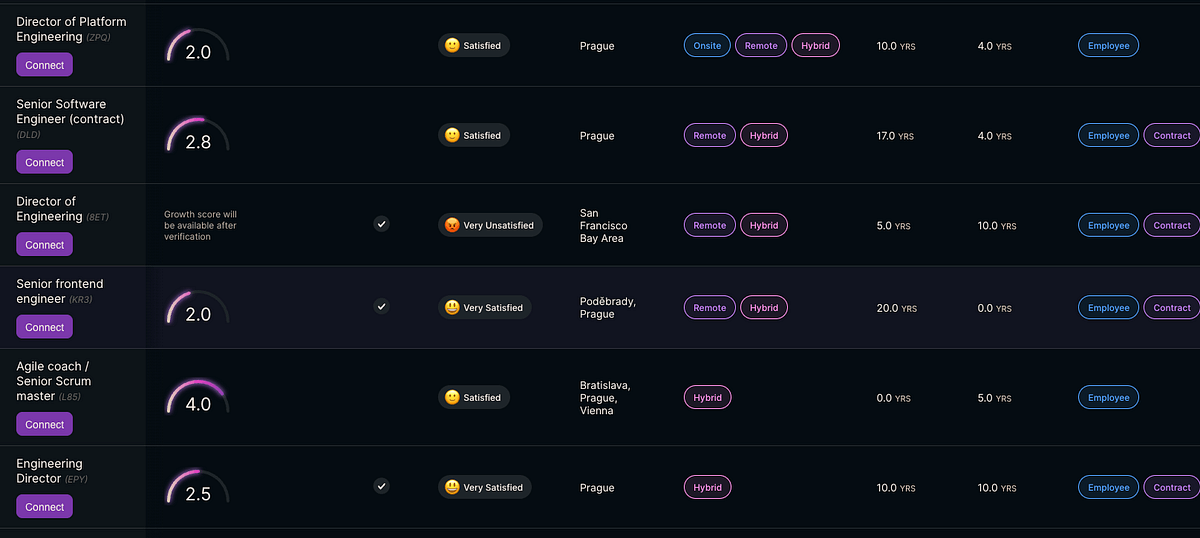This screenshot has width=1200, height=538.
Task: Click the verified checkmark in Senior frontend engineer row
Action: (x=381, y=306)
